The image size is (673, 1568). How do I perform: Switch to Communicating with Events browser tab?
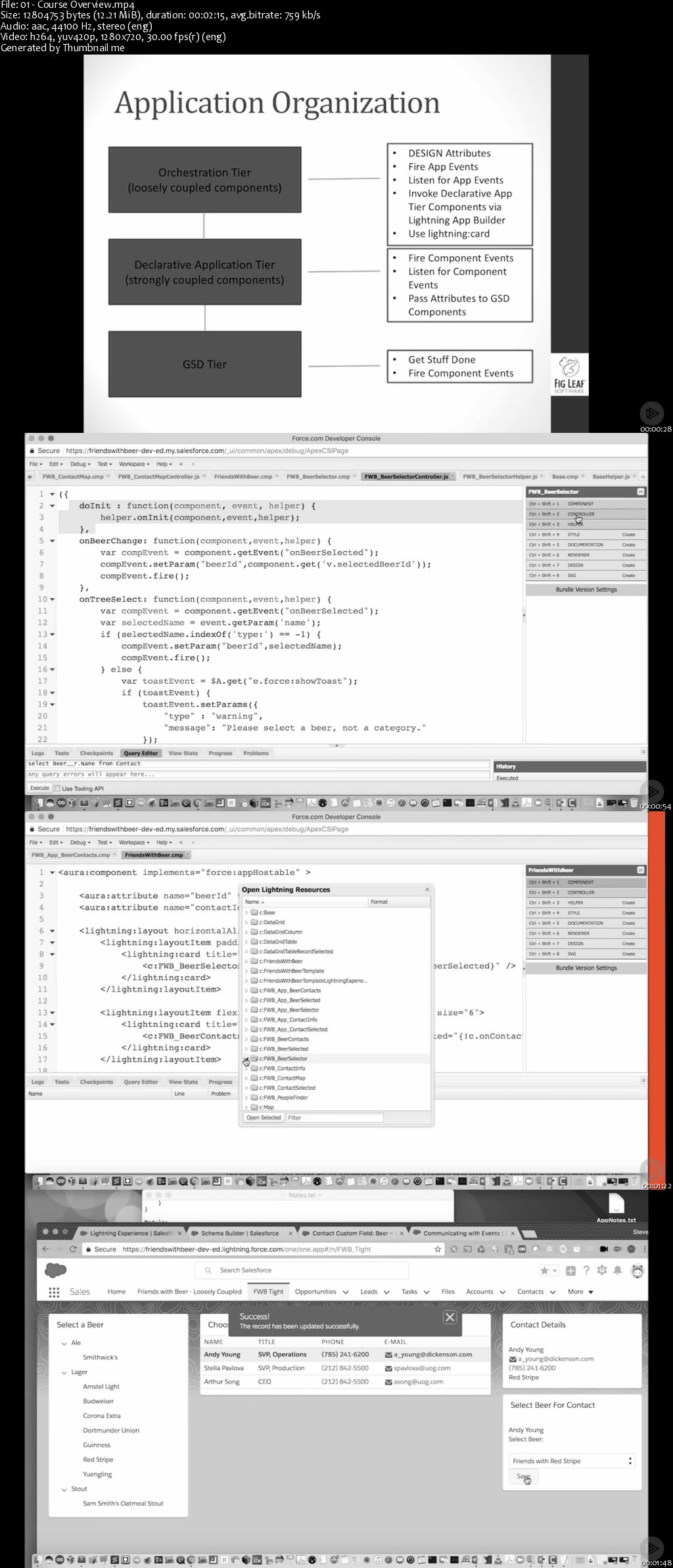(x=461, y=1233)
